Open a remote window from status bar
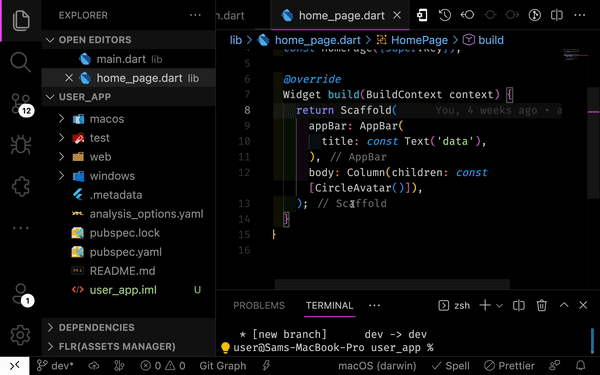 pyautogui.click(x=15, y=366)
